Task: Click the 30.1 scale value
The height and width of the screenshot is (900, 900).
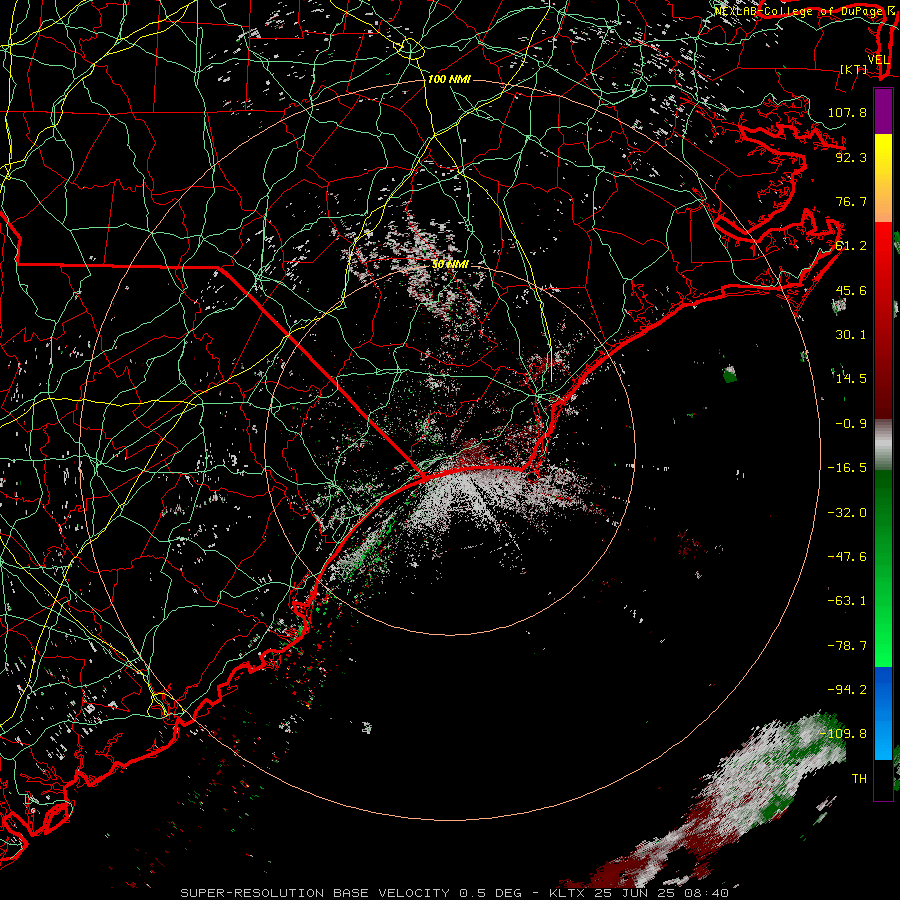Action: 851,335
